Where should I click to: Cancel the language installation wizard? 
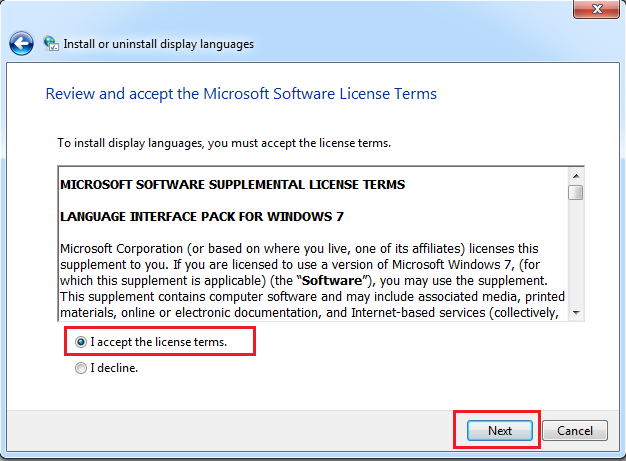[575, 431]
